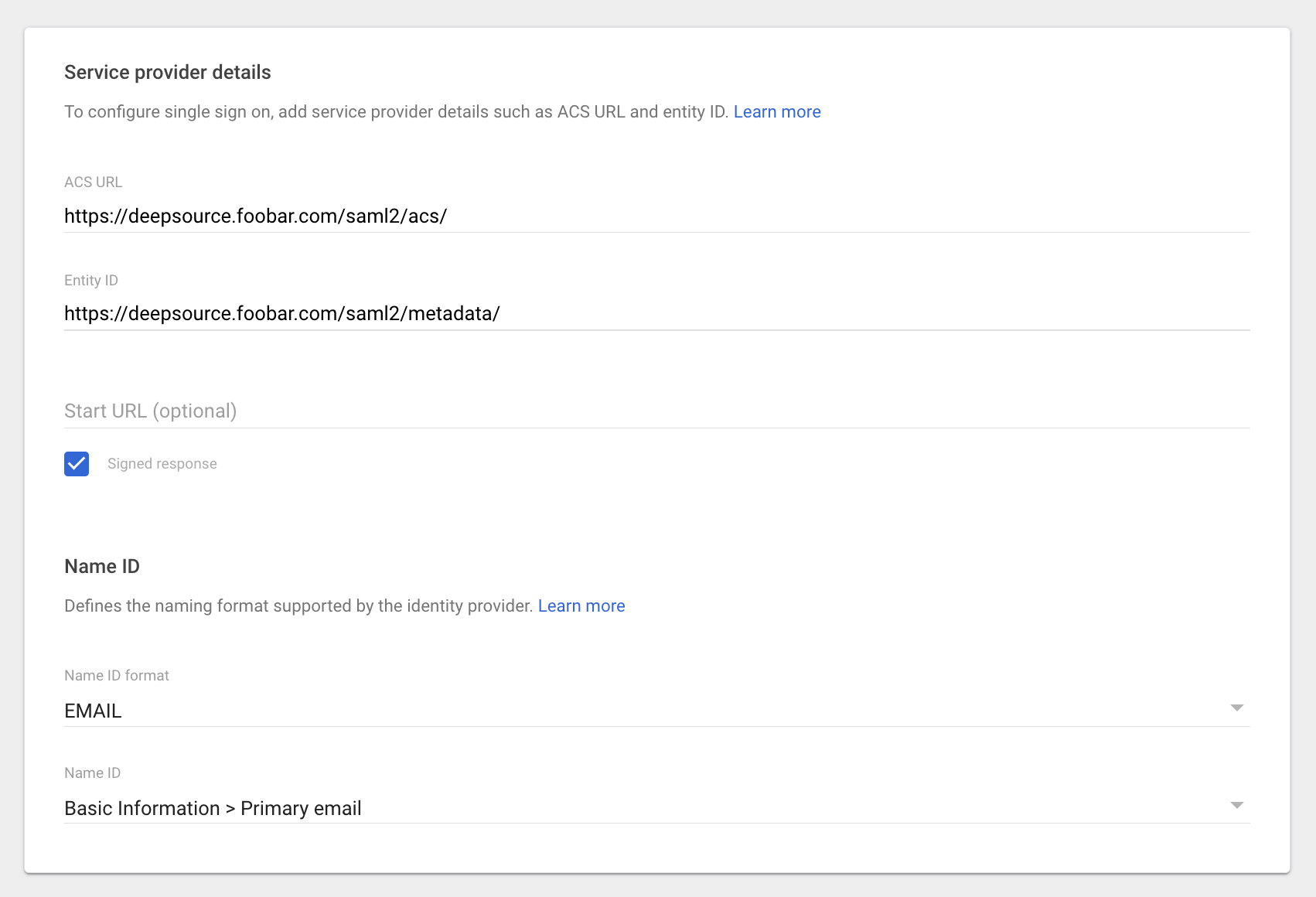
Task: Click the naming format description text
Action: coord(298,606)
